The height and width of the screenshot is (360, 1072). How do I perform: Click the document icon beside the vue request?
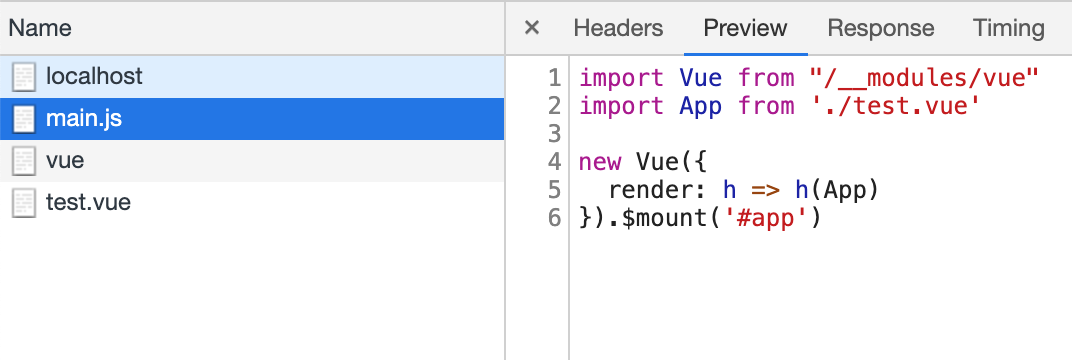(x=23, y=161)
